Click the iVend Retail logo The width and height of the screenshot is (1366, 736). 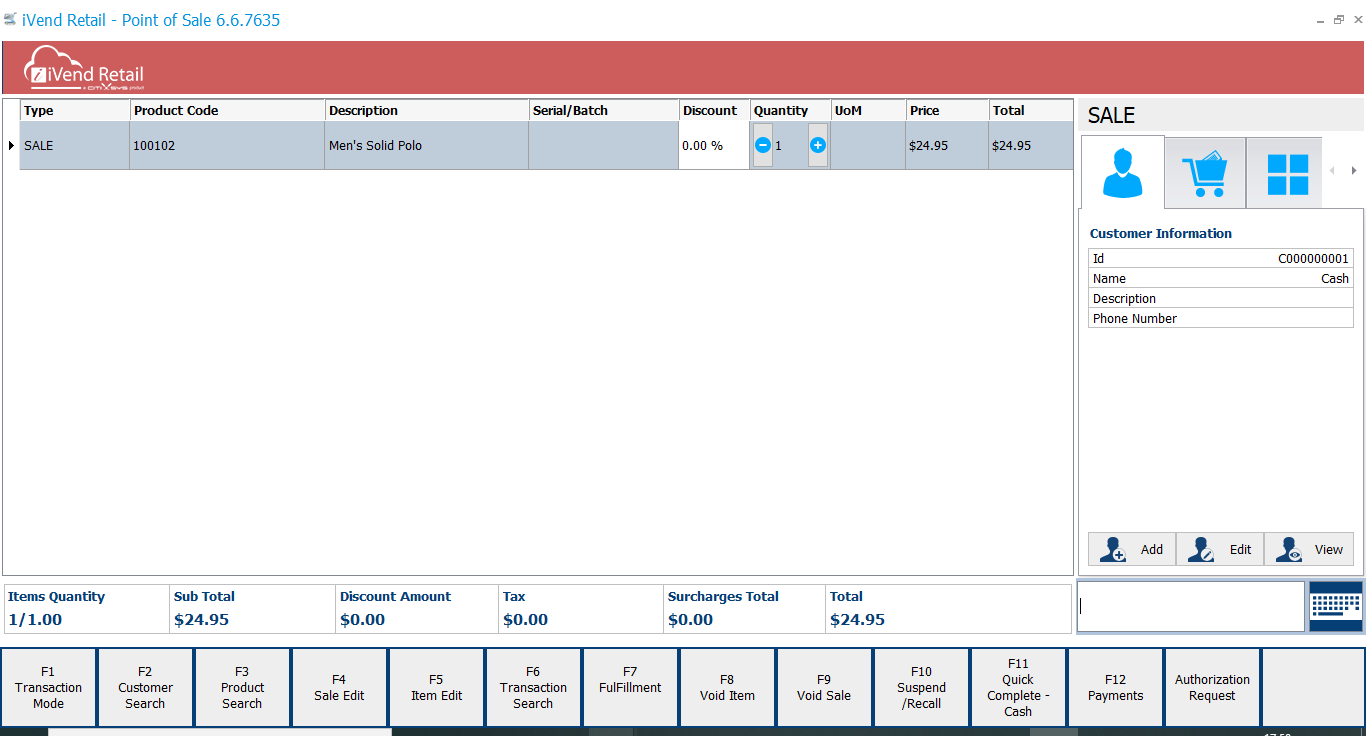(85, 69)
